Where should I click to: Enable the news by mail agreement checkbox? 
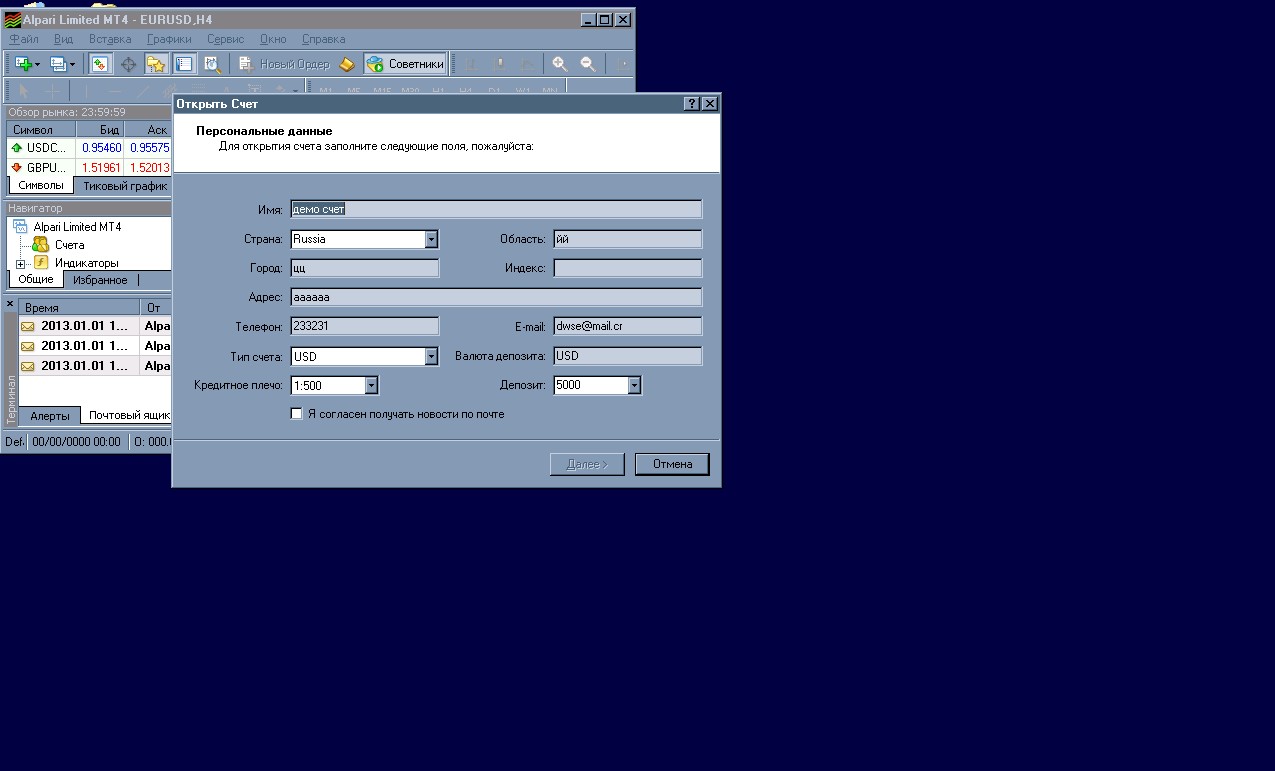click(x=296, y=413)
